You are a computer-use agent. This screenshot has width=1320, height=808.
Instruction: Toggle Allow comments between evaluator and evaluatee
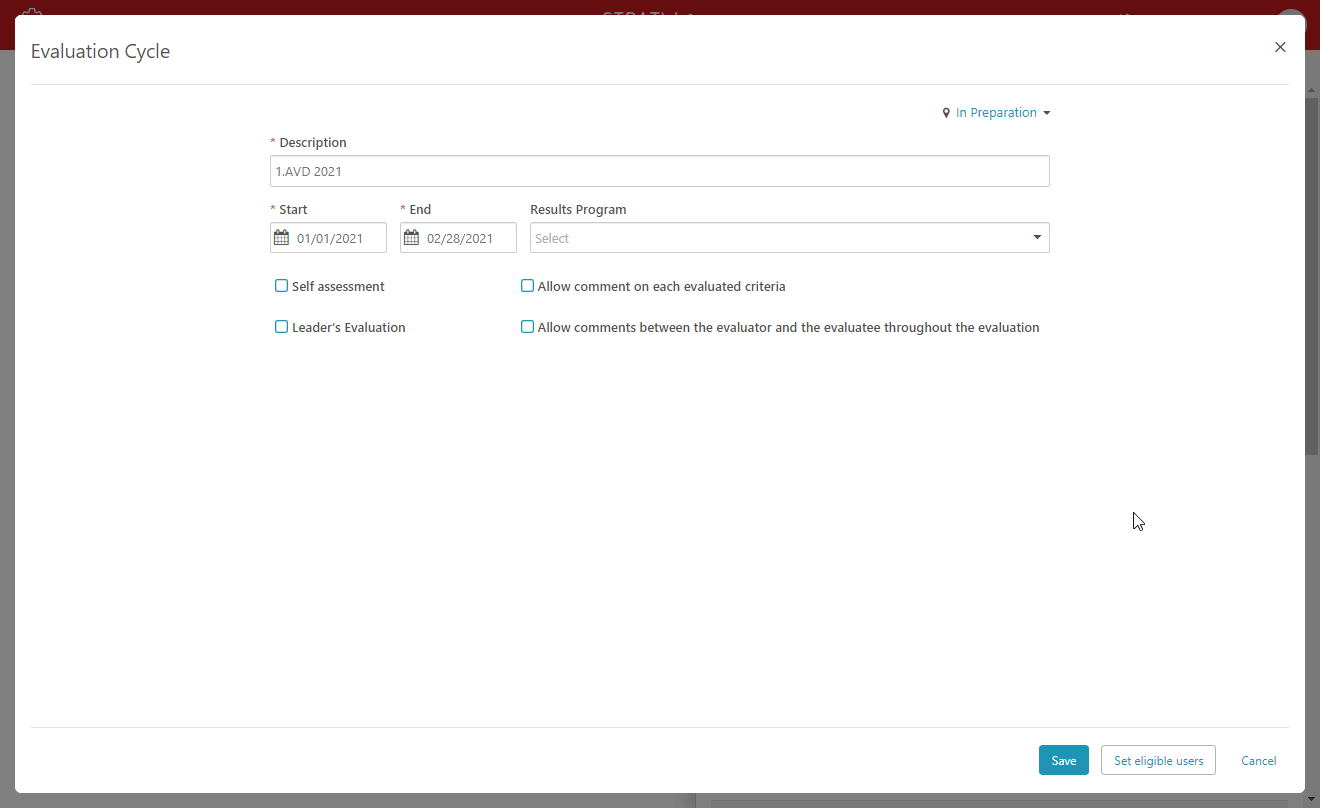pyautogui.click(x=527, y=327)
